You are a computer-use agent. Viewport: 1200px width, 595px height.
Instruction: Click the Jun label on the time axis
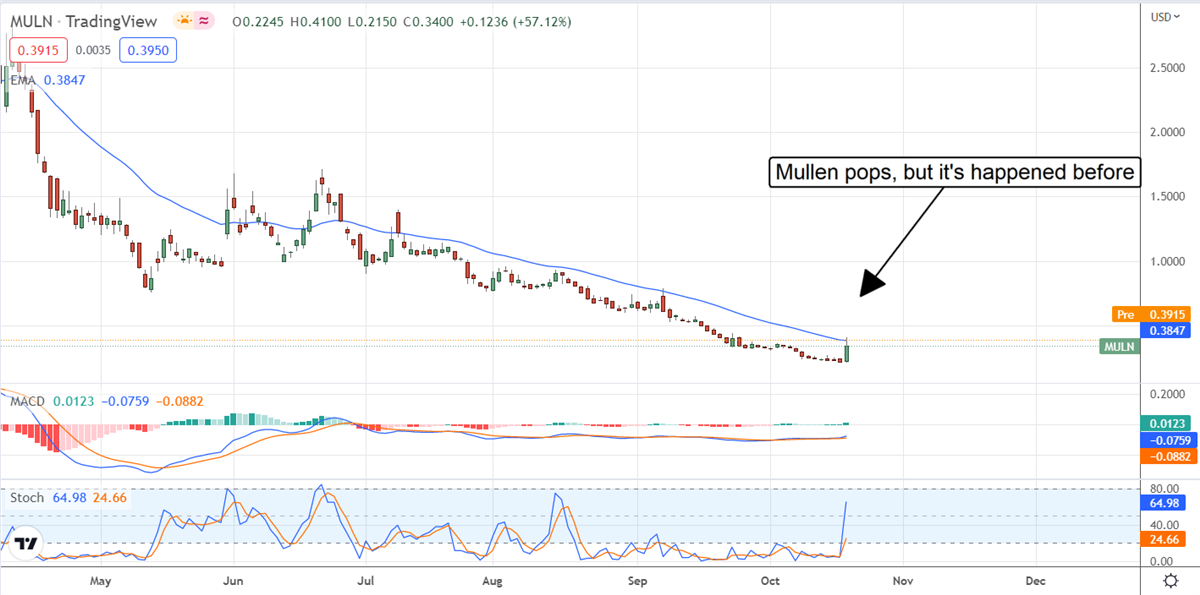pyautogui.click(x=233, y=580)
